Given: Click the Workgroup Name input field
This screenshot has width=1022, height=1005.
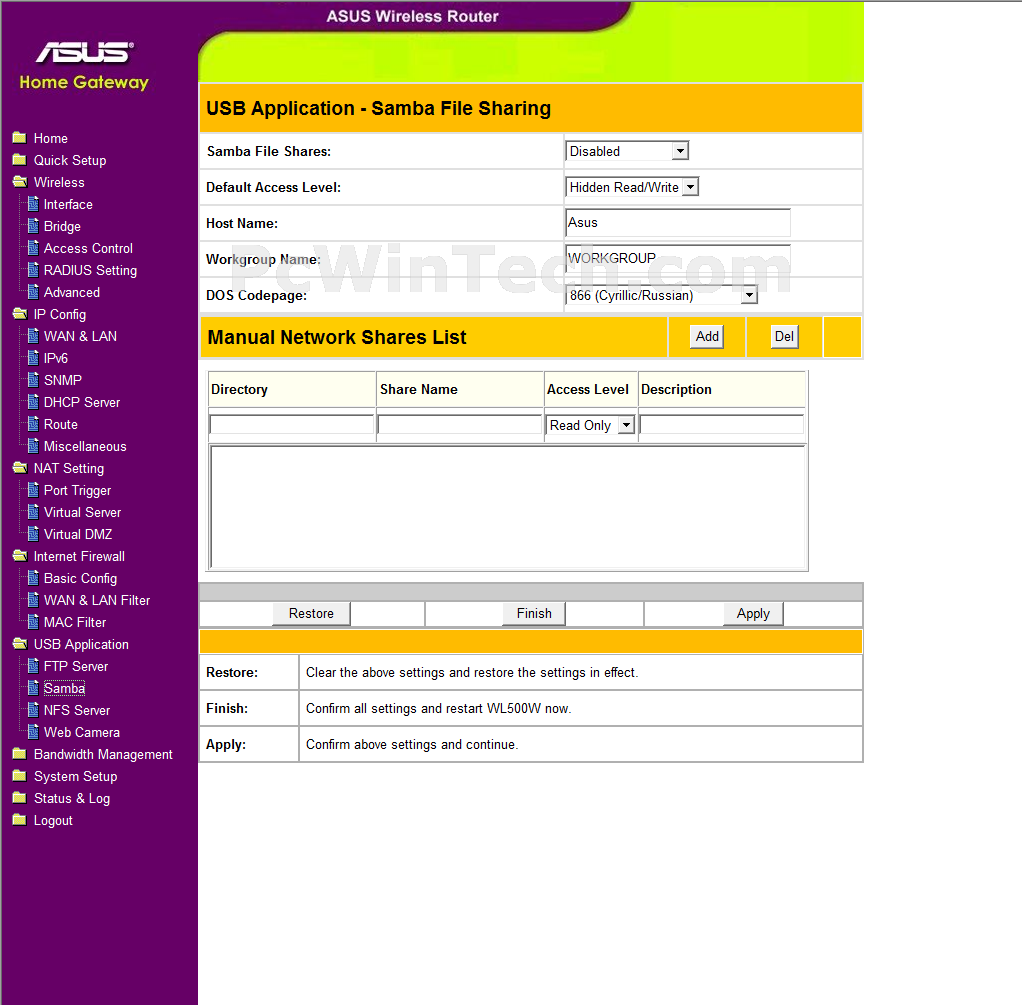Looking at the screenshot, I should coord(678,259).
